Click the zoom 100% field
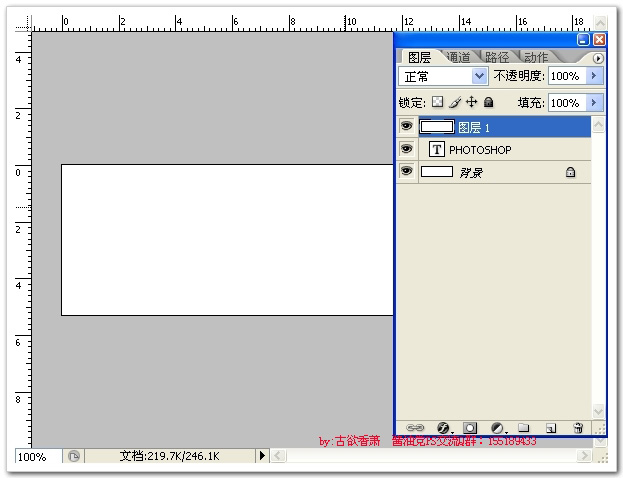Image resolution: width=623 pixels, height=478 pixels. 39,456
